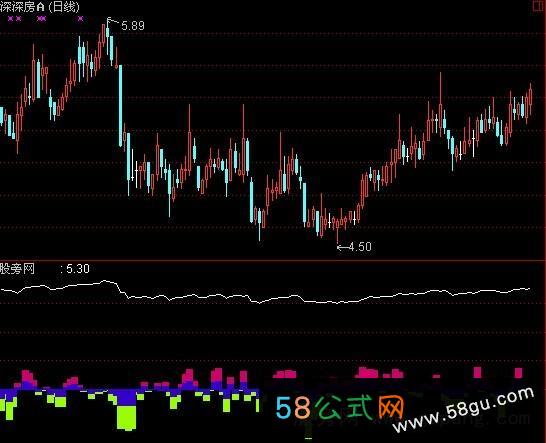Click the flag marker at the 5.89 high
Viewport: 546px width, 443px height.
[109, 20]
